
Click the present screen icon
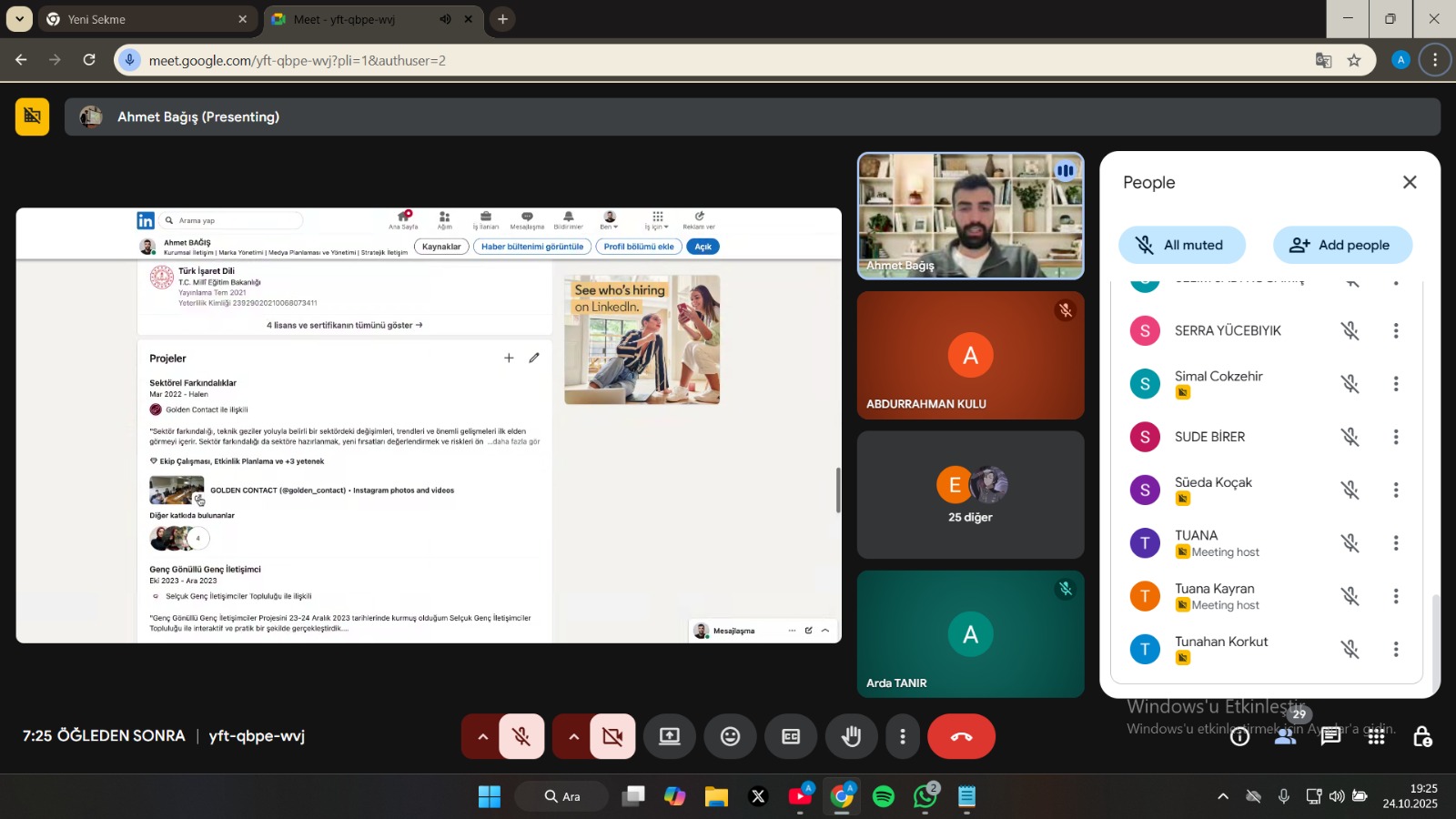coord(670,737)
